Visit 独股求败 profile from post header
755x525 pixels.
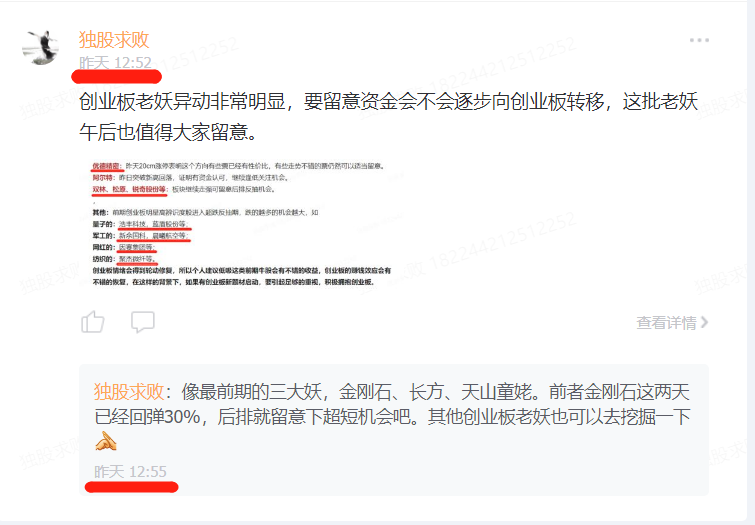tap(114, 39)
